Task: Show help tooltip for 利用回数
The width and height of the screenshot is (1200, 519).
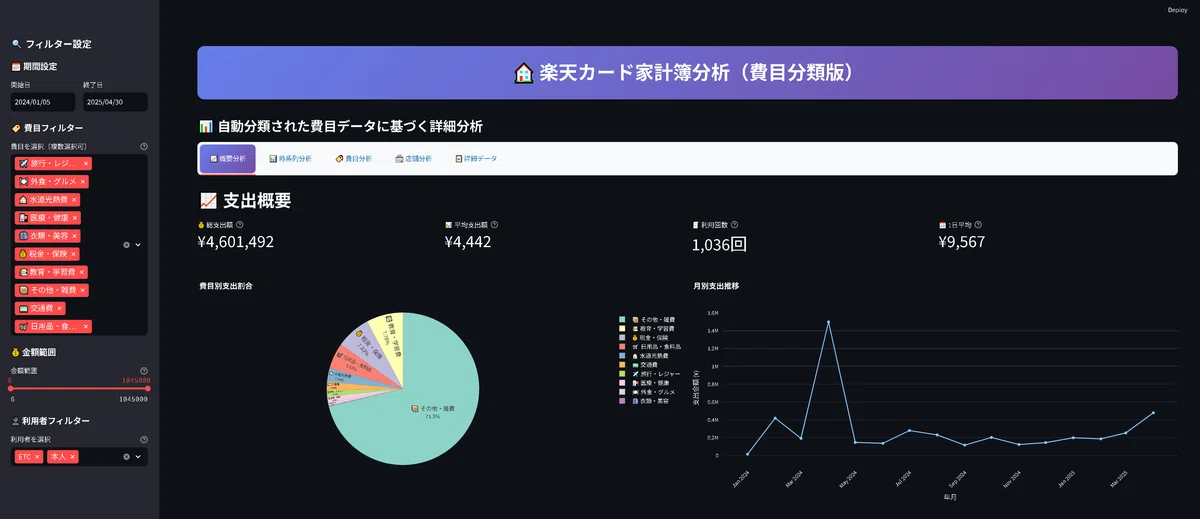Action: tap(733, 225)
